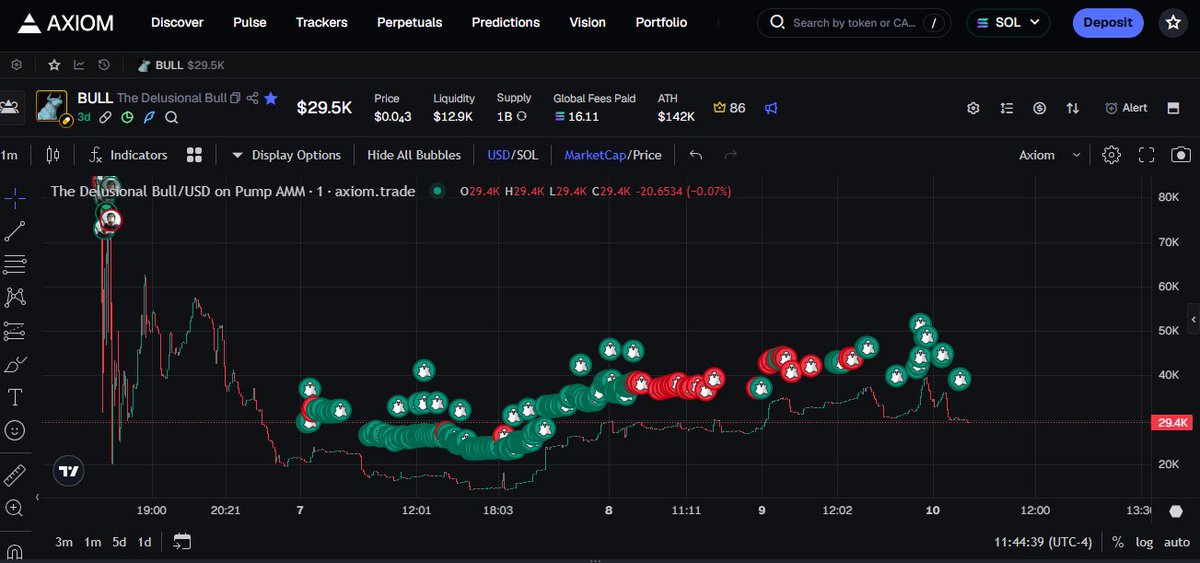
Task: Open the Pulse tab
Action: click(x=250, y=22)
